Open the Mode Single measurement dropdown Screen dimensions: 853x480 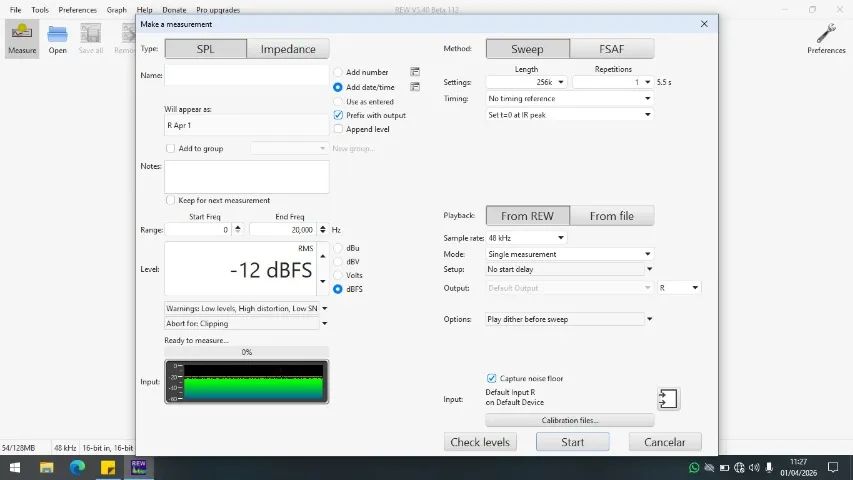click(570, 254)
